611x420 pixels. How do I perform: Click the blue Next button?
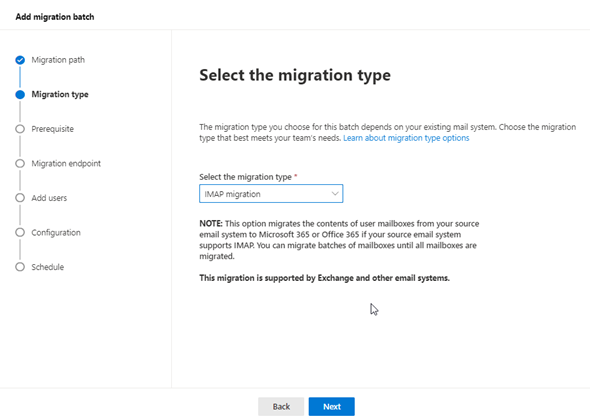point(331,406)
